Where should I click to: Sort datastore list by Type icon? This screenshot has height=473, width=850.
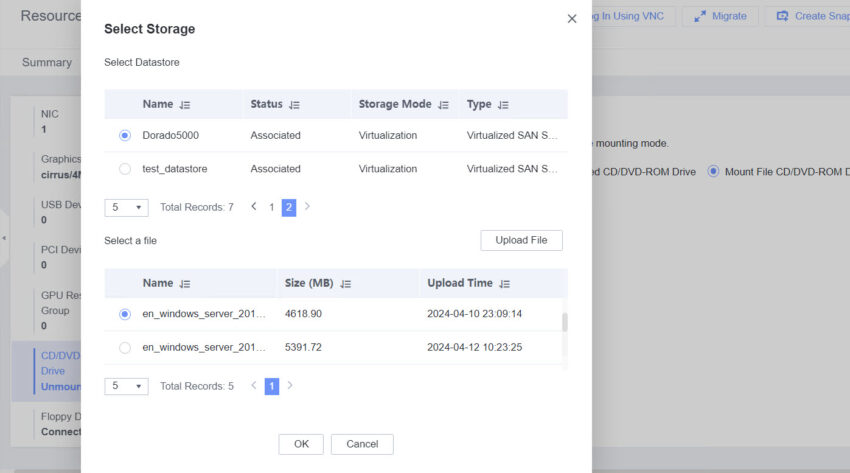503,105
